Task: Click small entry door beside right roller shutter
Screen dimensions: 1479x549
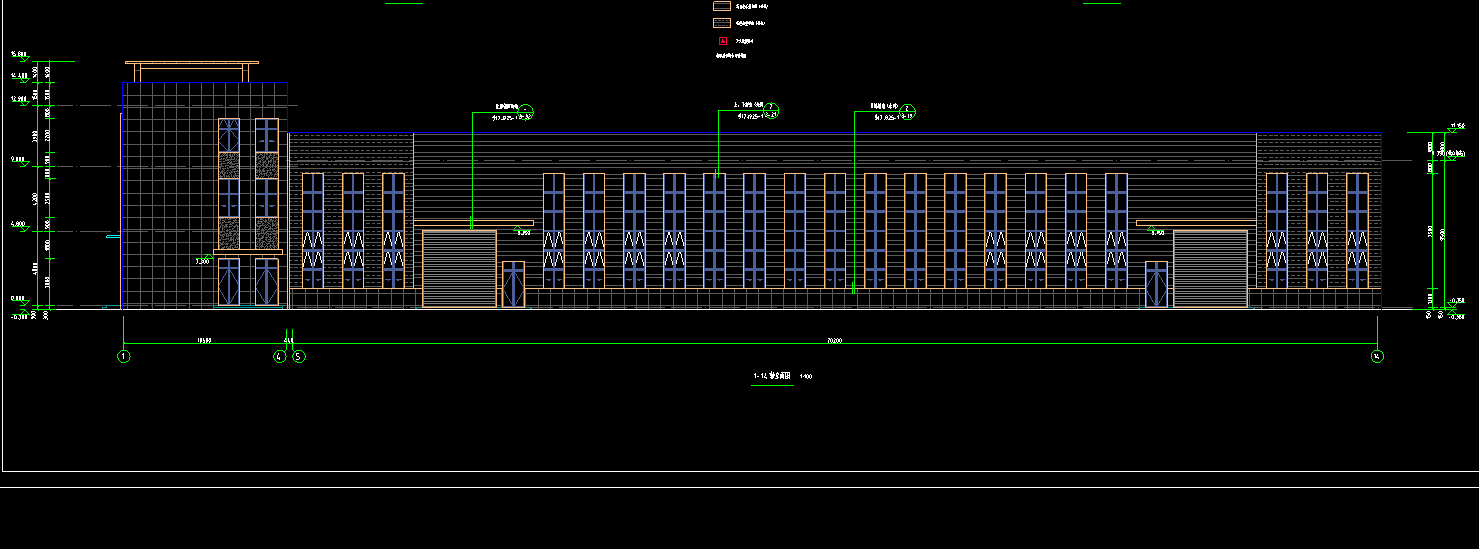Action: [1156, 284]
